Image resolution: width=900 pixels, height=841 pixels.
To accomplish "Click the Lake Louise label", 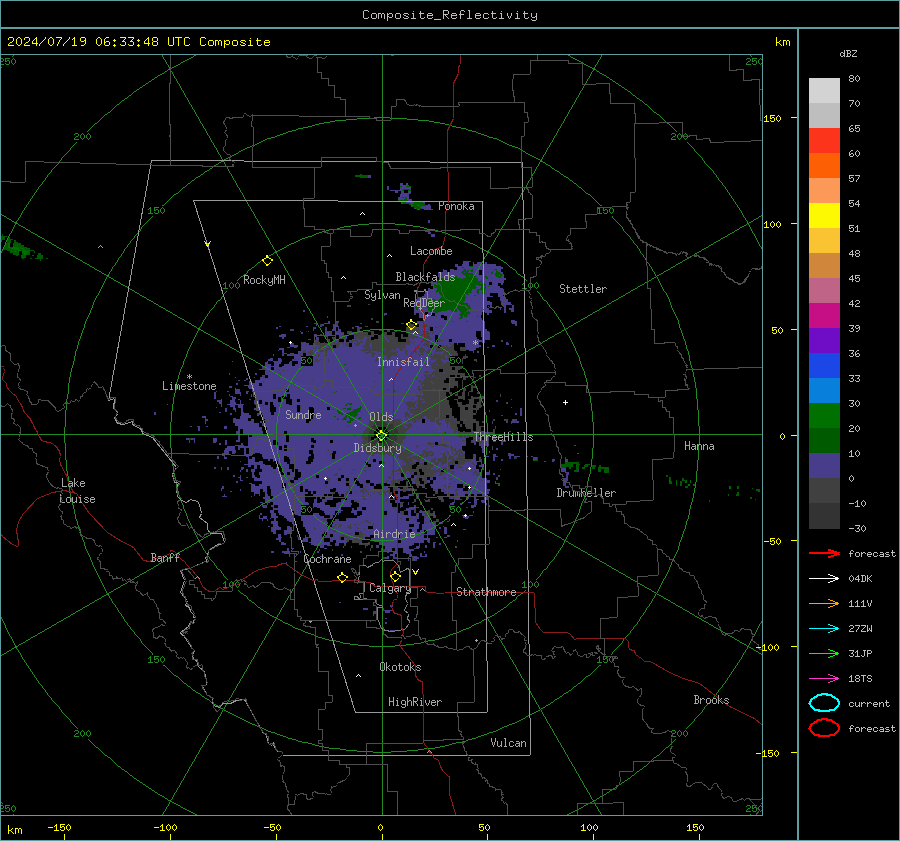I will click(x=78, y=491).
